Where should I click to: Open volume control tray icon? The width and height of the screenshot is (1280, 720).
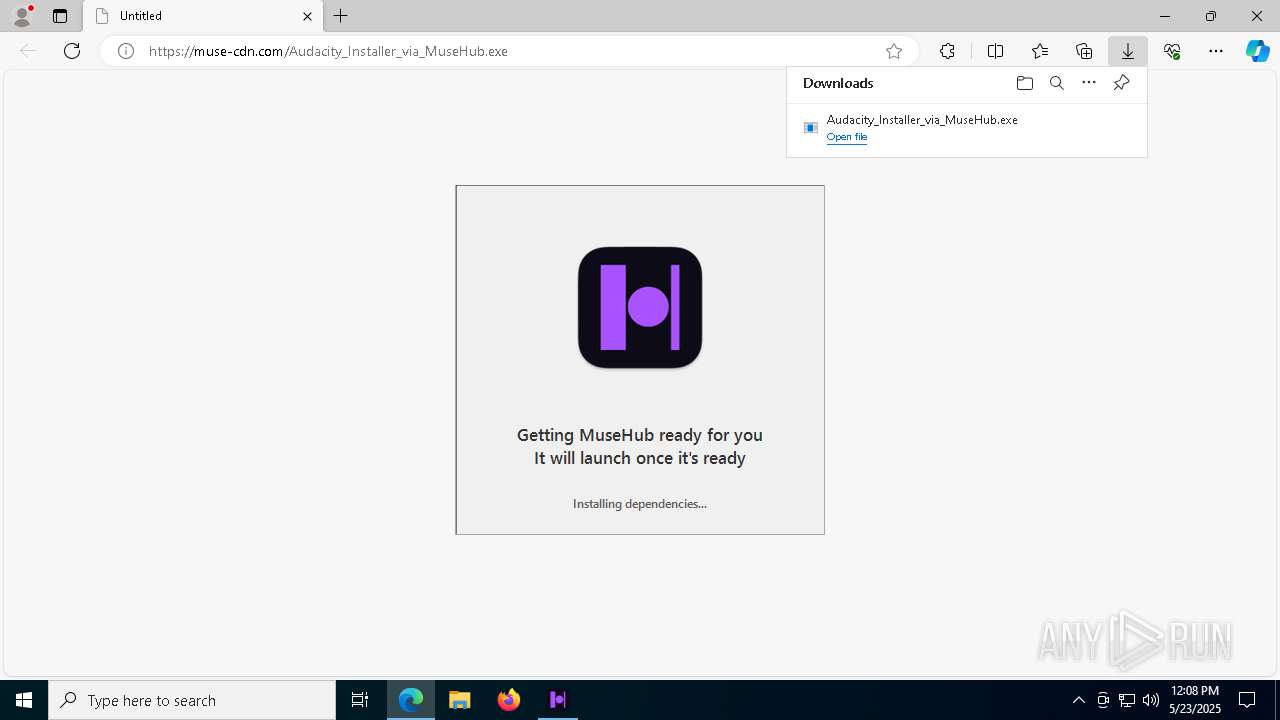click(x=1151, y=700)
